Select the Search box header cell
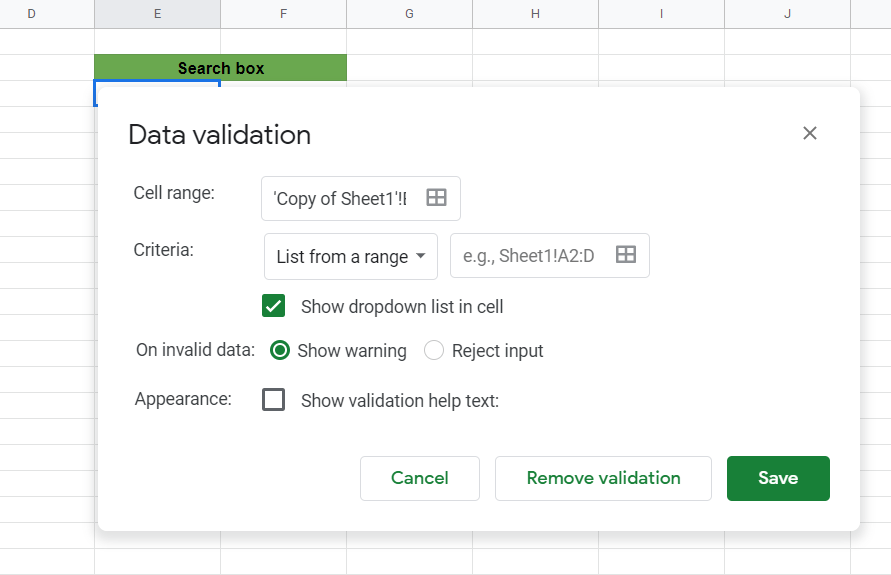The width and height of the screenshot is (891, 575). click(x=220, y=68)
